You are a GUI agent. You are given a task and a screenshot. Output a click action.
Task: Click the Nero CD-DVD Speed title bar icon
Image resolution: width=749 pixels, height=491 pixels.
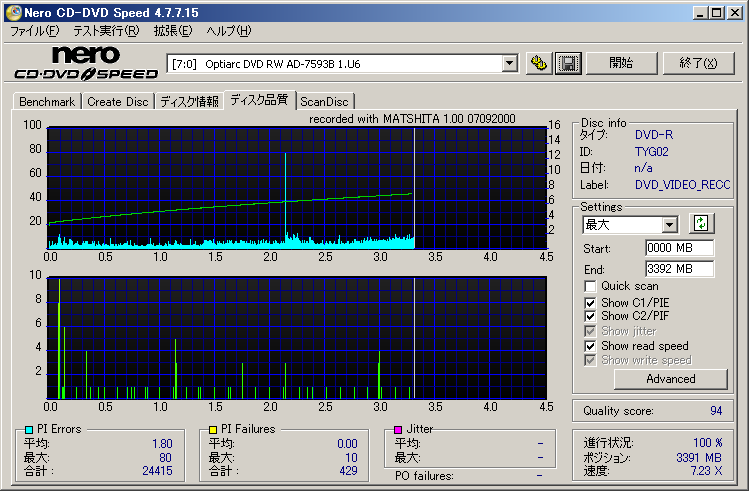pyautogui.click(x=13, y=12)
